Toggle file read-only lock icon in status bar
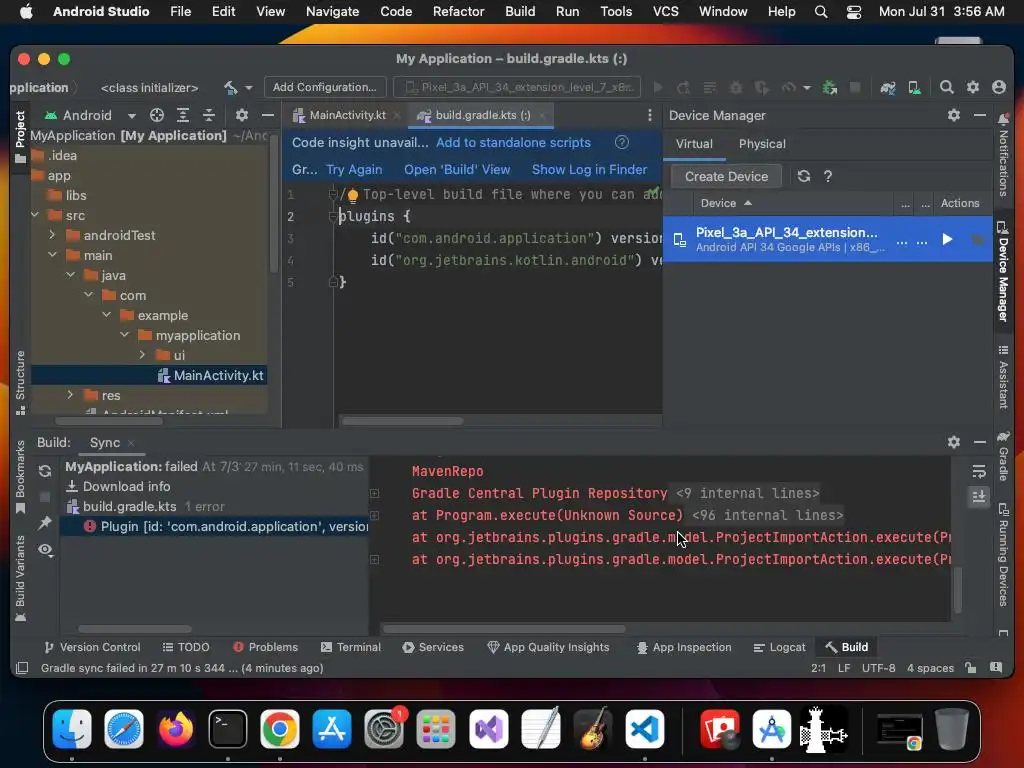1024x768 pixels. click(971, 667)
